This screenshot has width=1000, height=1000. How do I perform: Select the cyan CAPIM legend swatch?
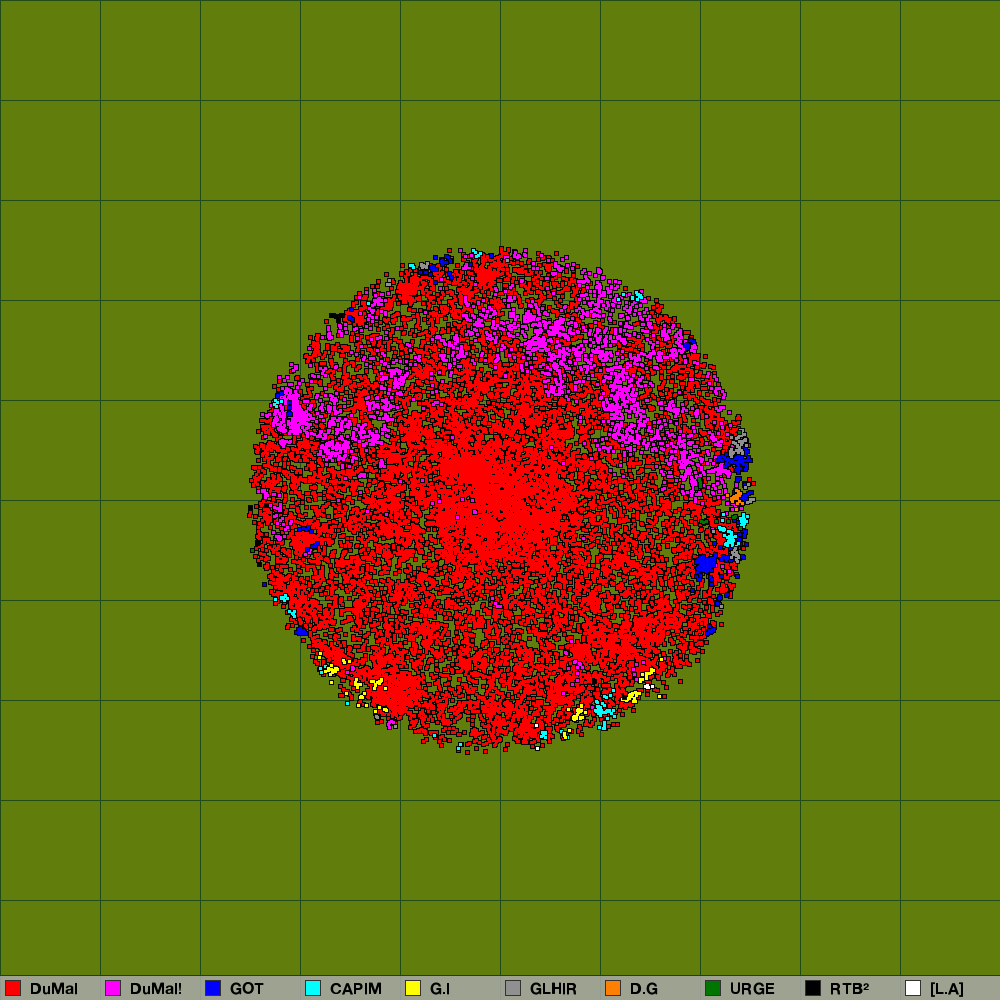pos(313,988)
